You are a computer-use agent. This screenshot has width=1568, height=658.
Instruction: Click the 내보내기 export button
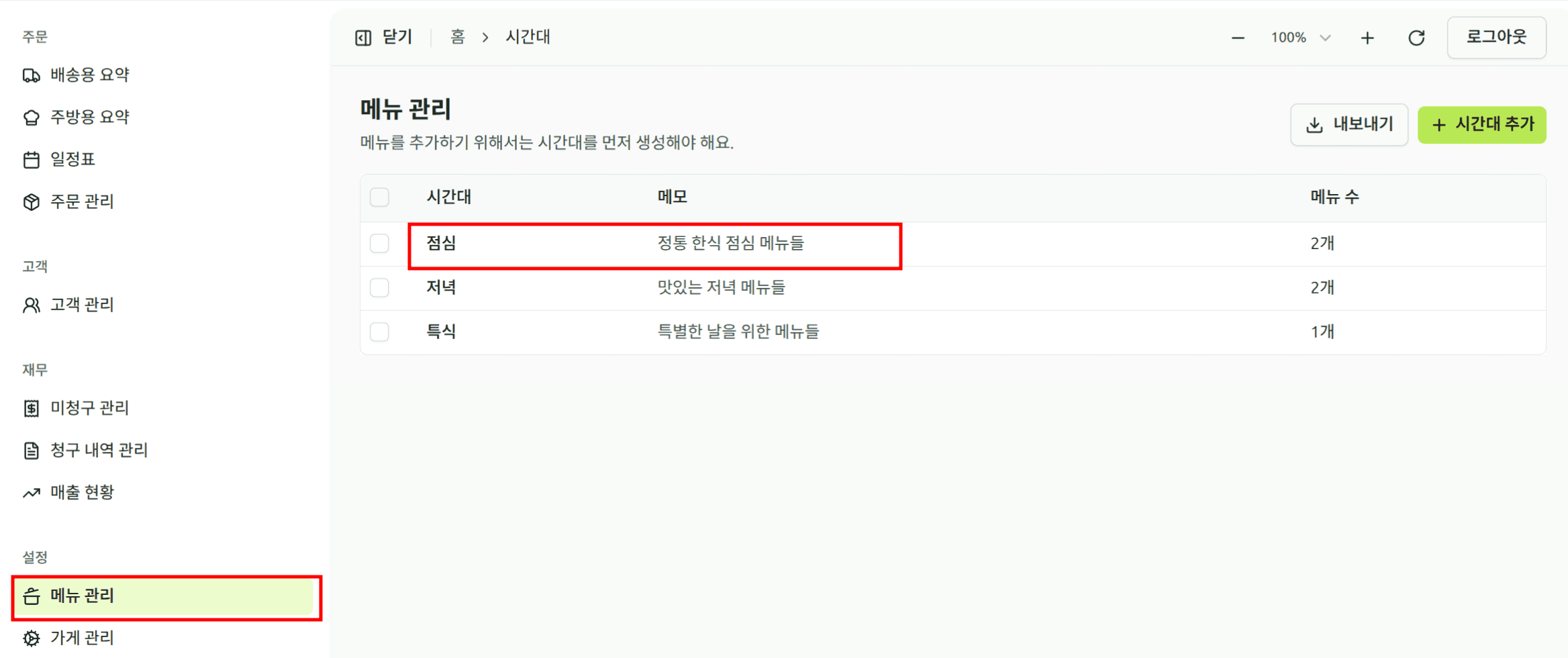click(x=1349, y=125)
